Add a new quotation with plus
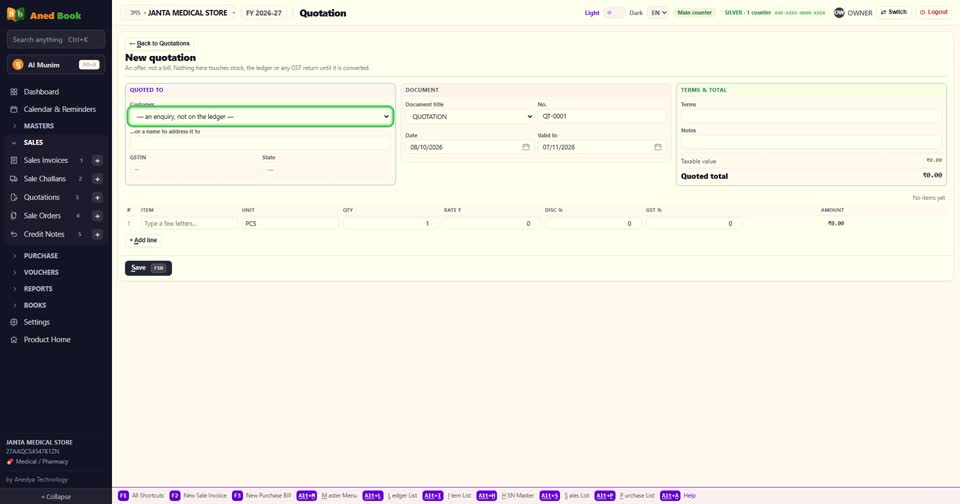The image size is (960, 504). point(97,197)
